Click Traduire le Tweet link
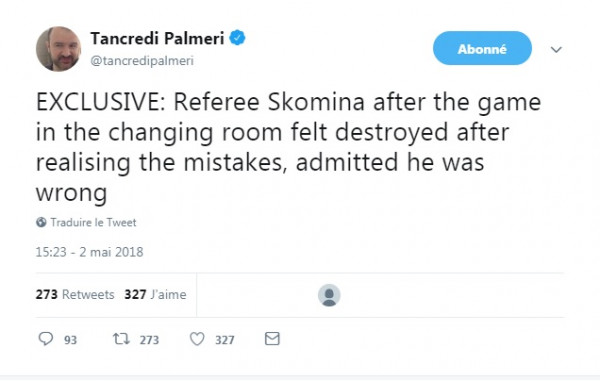The height and width of the screenshot is (381, 600). pyautogui.click(x=93, y=222)
